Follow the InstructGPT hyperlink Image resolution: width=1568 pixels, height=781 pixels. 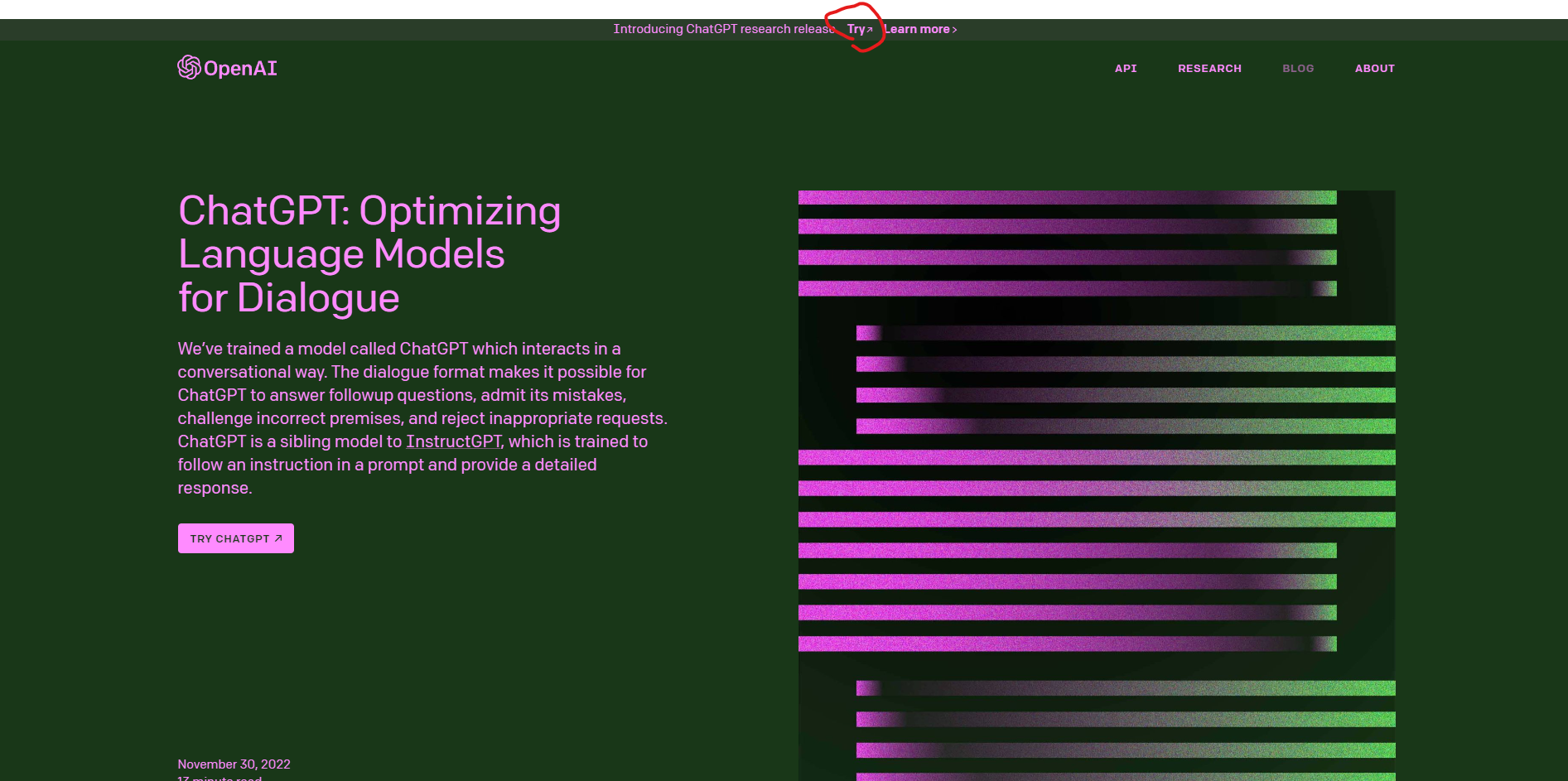point(454,441)
